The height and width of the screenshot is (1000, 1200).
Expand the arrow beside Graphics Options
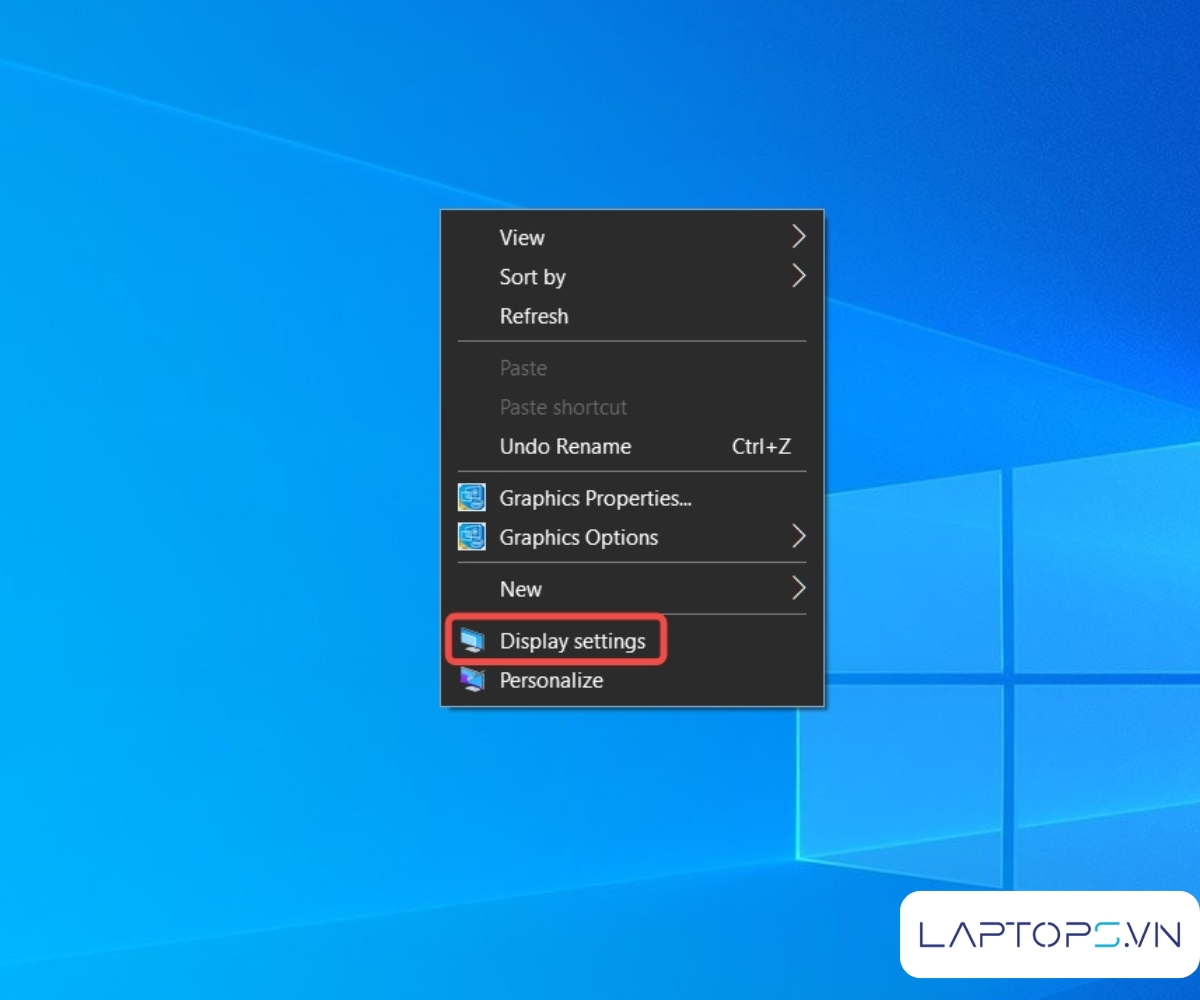point(798,536)
